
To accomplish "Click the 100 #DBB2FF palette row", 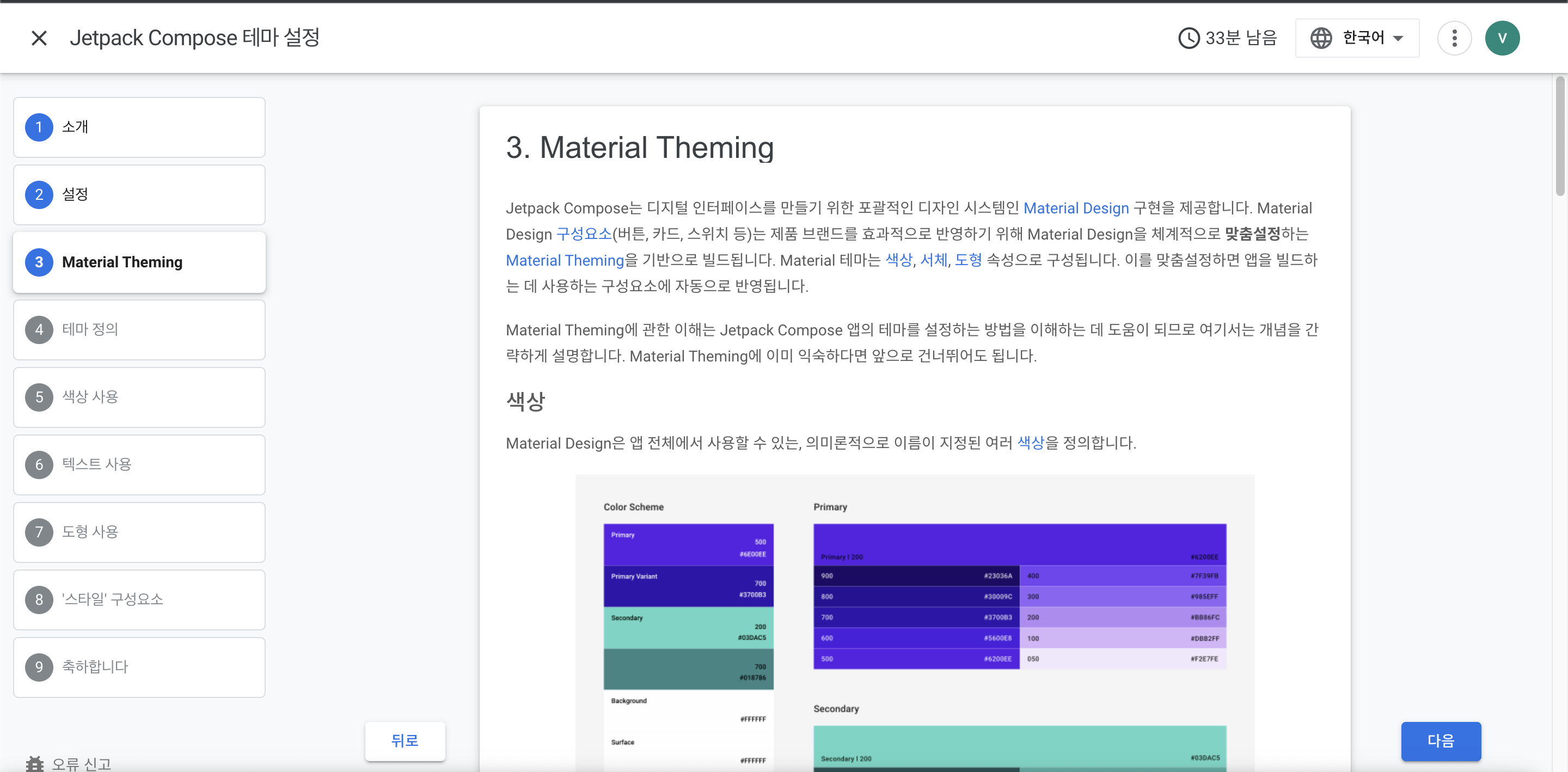I will [1123, 638].
